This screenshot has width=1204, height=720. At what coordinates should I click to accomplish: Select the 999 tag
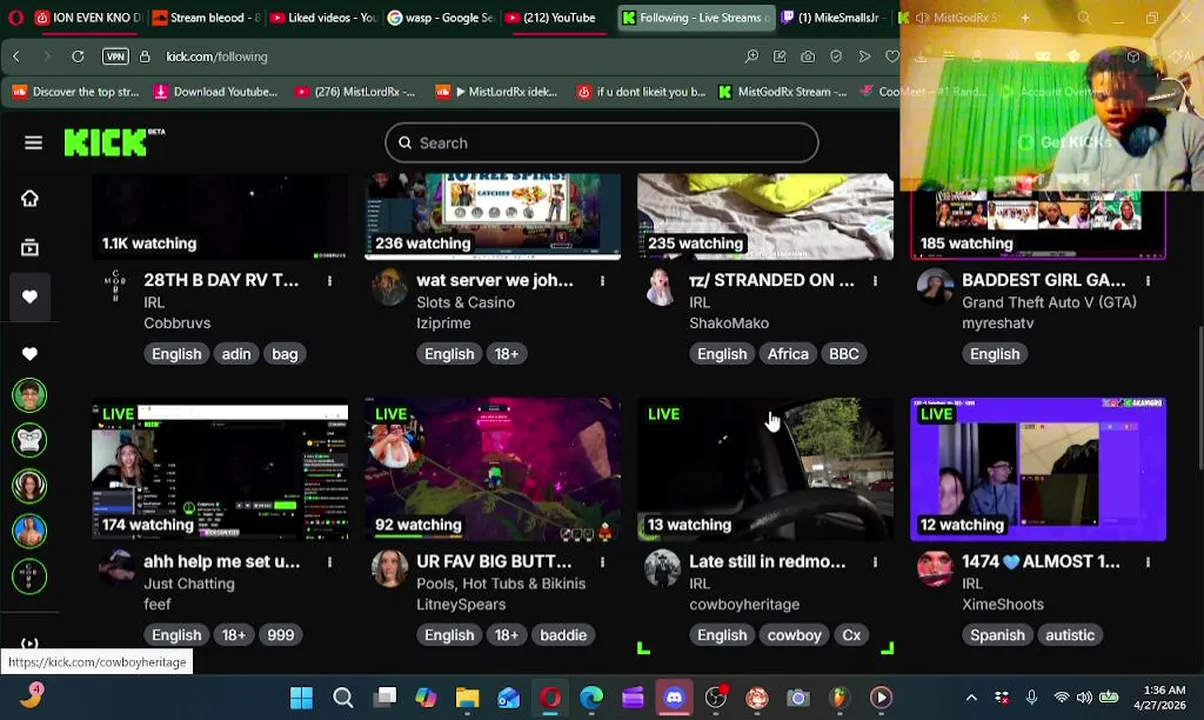coord(281,635)
